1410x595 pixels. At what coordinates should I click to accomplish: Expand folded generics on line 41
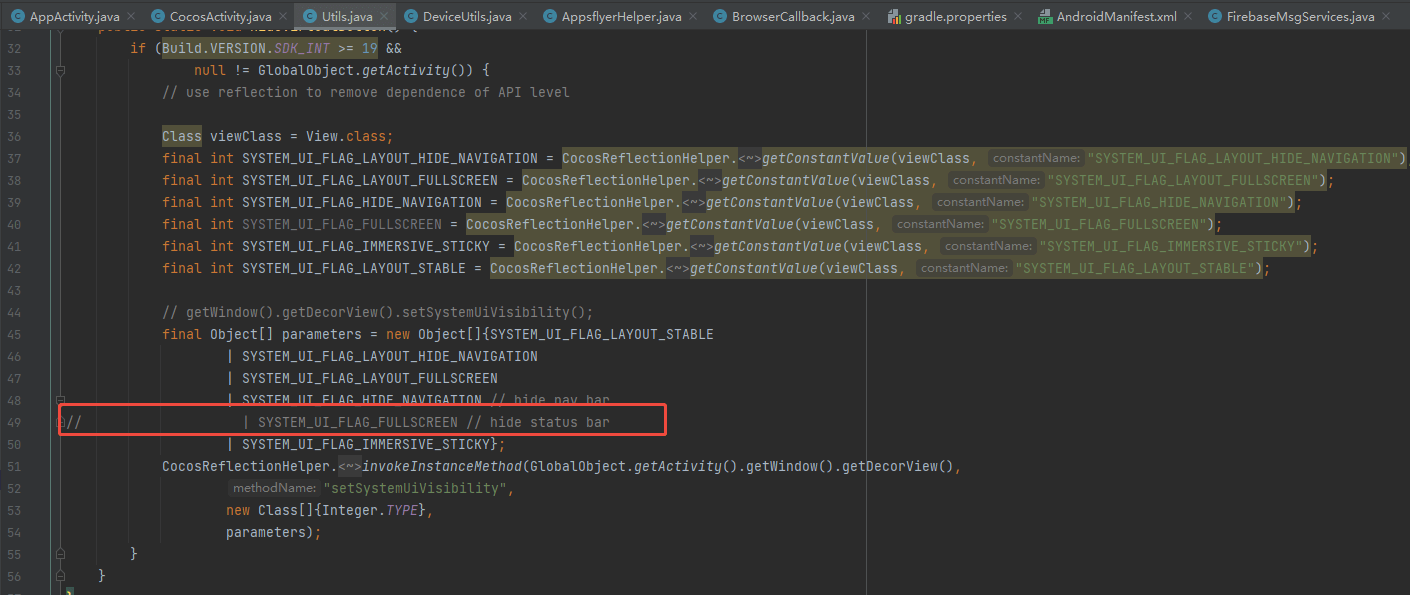pos(702,246)
